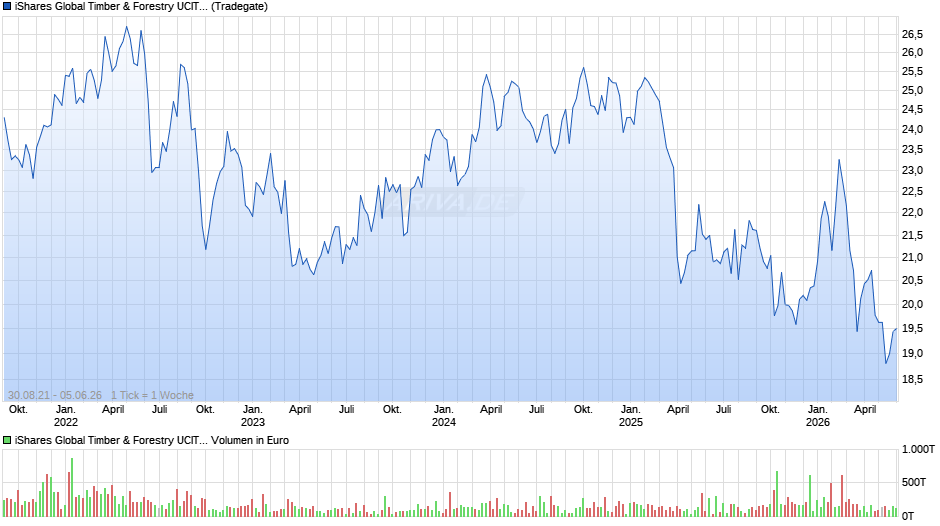Click the first Okt. label on time axis
Screen dimensions: 940x526
tap(19, 410)
